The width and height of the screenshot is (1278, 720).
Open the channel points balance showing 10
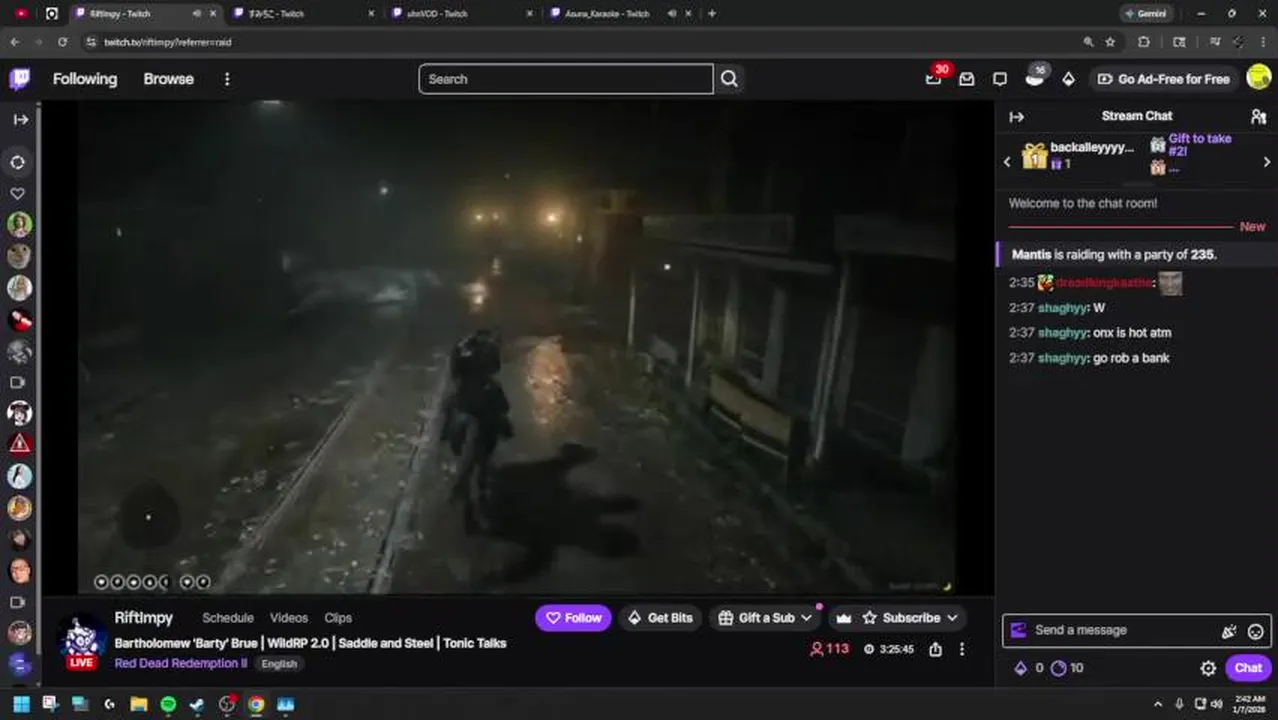pos(1067,668)
